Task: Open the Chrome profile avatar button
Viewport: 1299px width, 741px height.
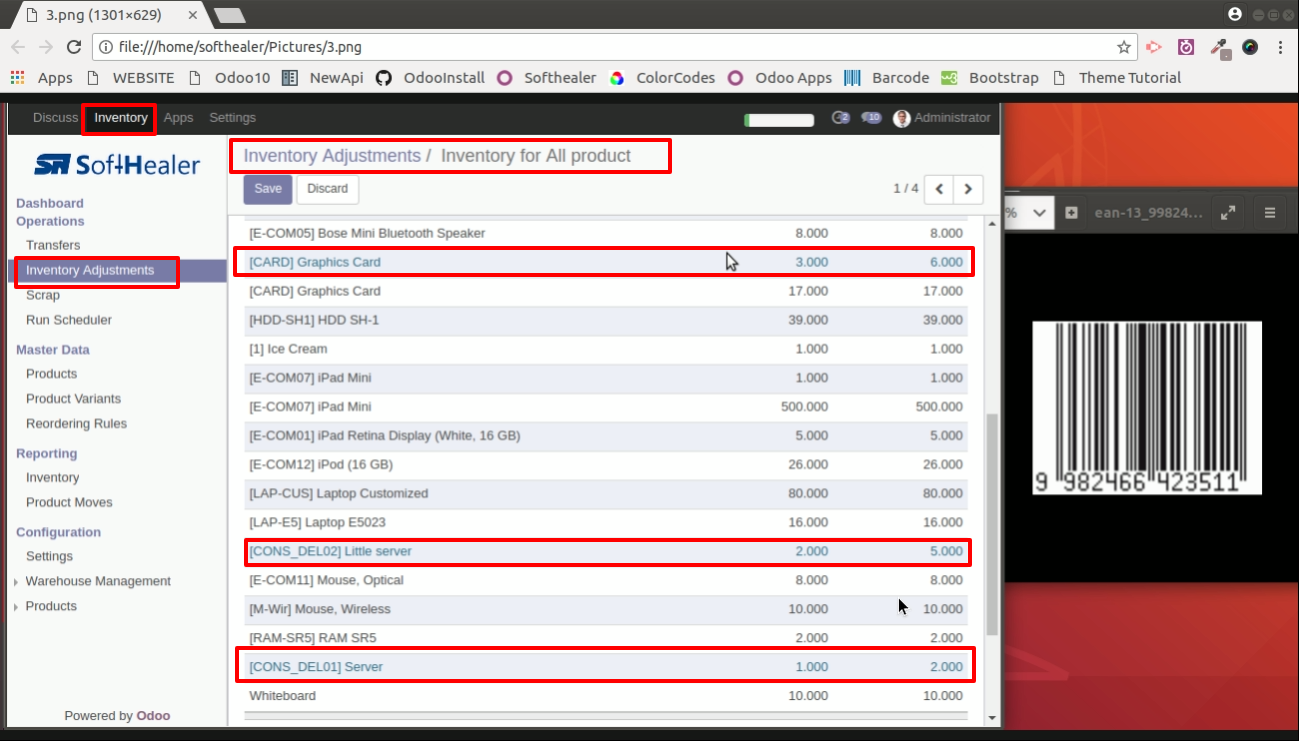Action: [1235, 14]
